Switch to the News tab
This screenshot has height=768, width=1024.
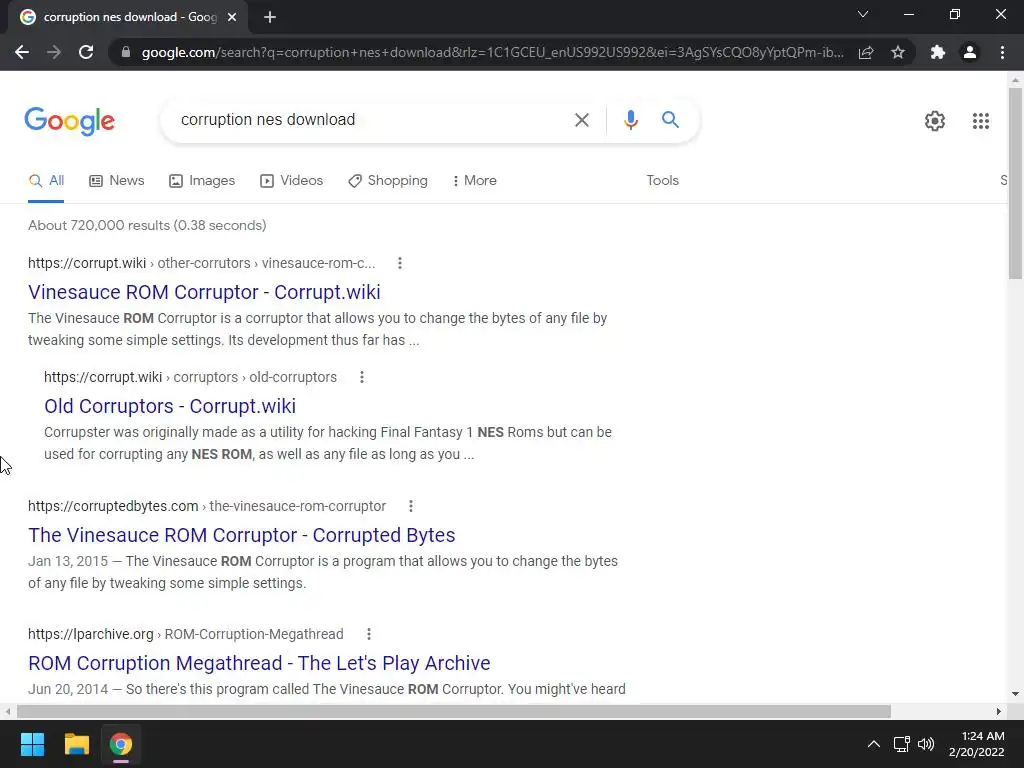pyautogui.click(x=116, y=181)
